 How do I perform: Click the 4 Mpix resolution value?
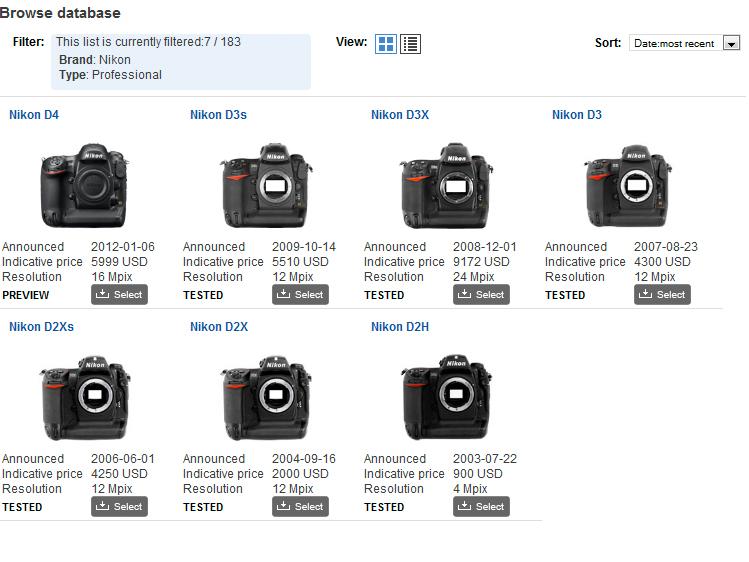[470, 488]
